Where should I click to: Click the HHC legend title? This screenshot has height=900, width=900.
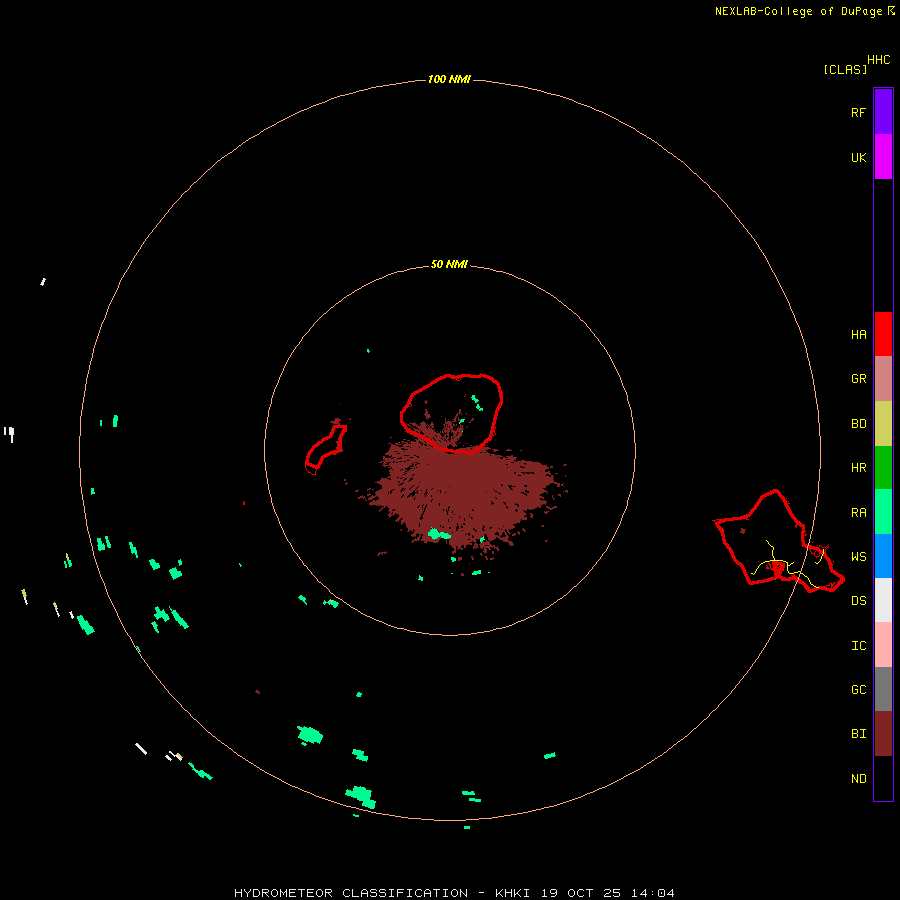[x=879, y=60]
